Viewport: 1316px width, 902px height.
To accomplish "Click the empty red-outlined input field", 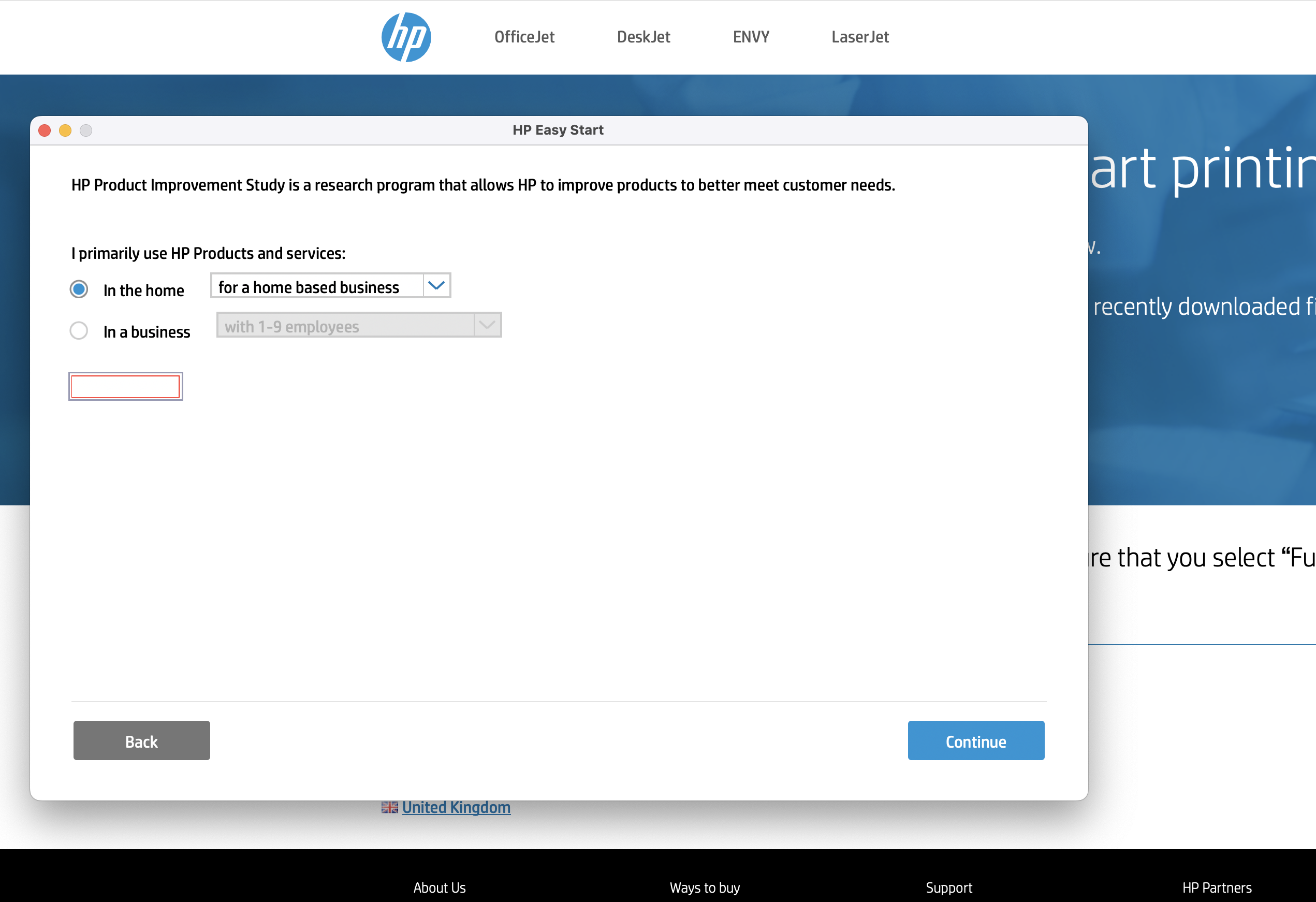I will click(126, 387).
